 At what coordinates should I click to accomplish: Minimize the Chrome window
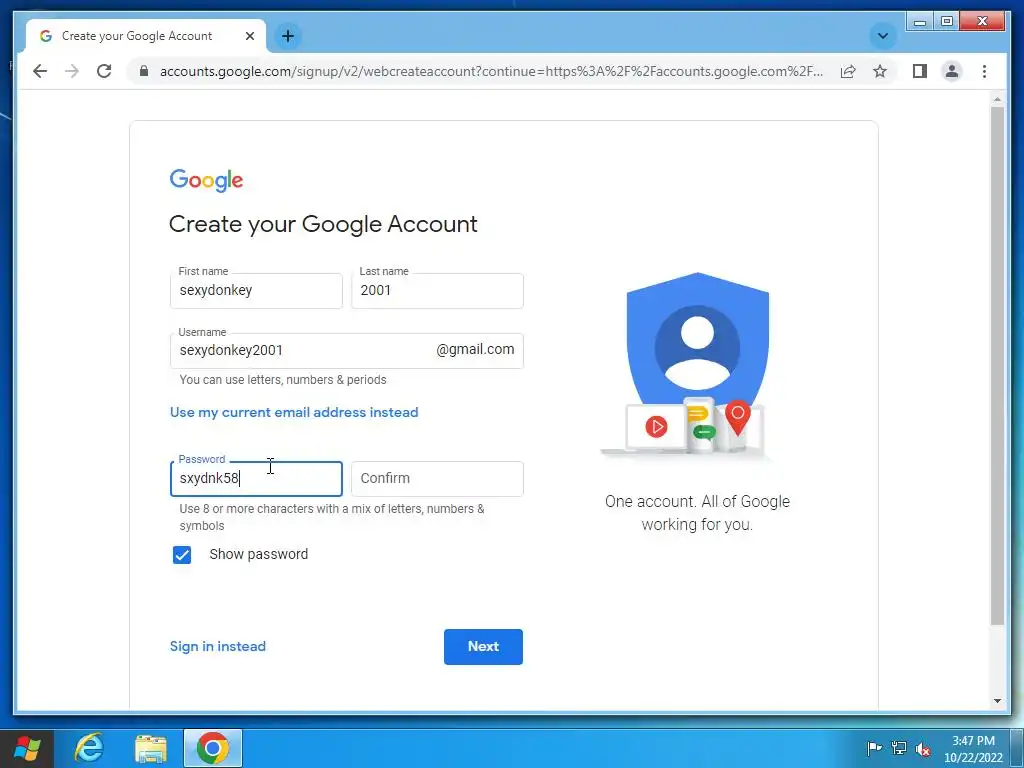click(920, 22)
